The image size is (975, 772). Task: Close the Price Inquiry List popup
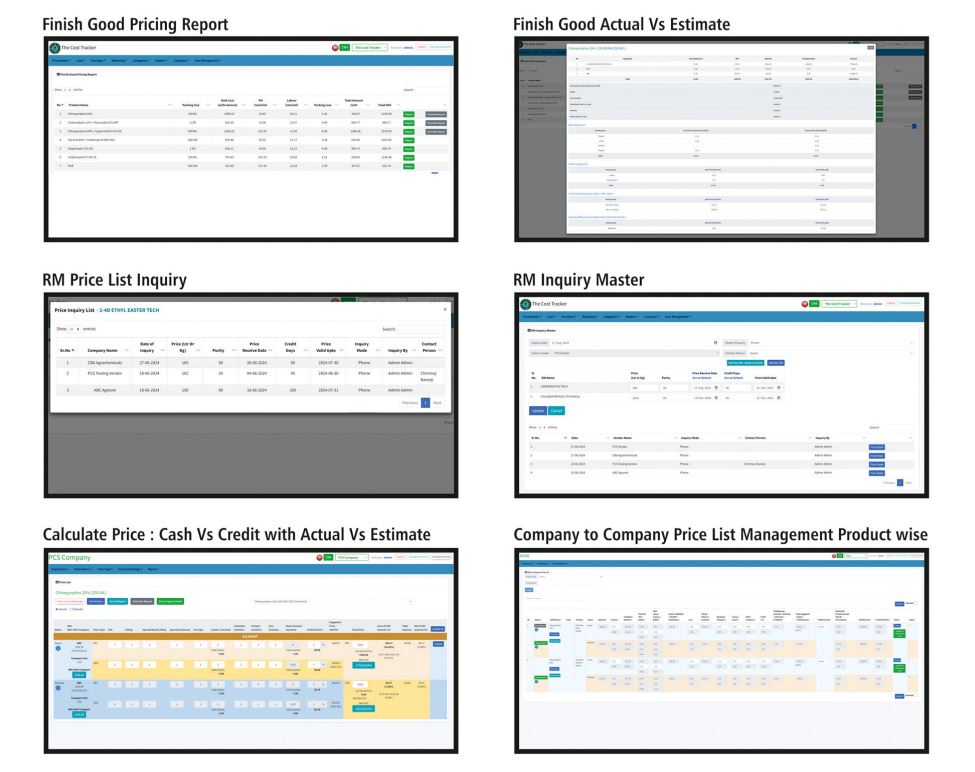(x=445, y=310)
